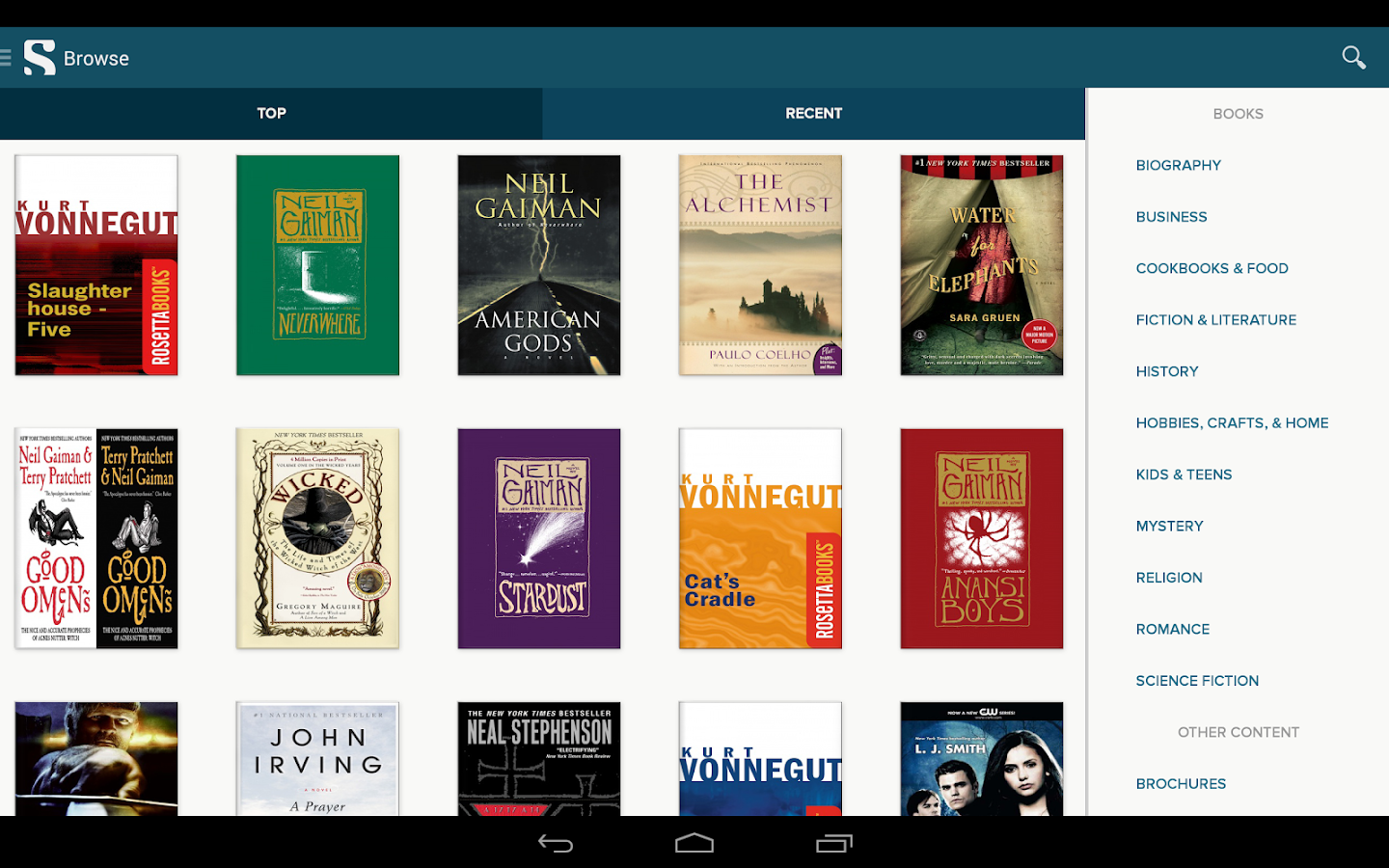Image resolution: width=1389 pixels, height=868 pixels.
Task: Tap the Scribd logo icon
Action: click(x=40, y=58)
